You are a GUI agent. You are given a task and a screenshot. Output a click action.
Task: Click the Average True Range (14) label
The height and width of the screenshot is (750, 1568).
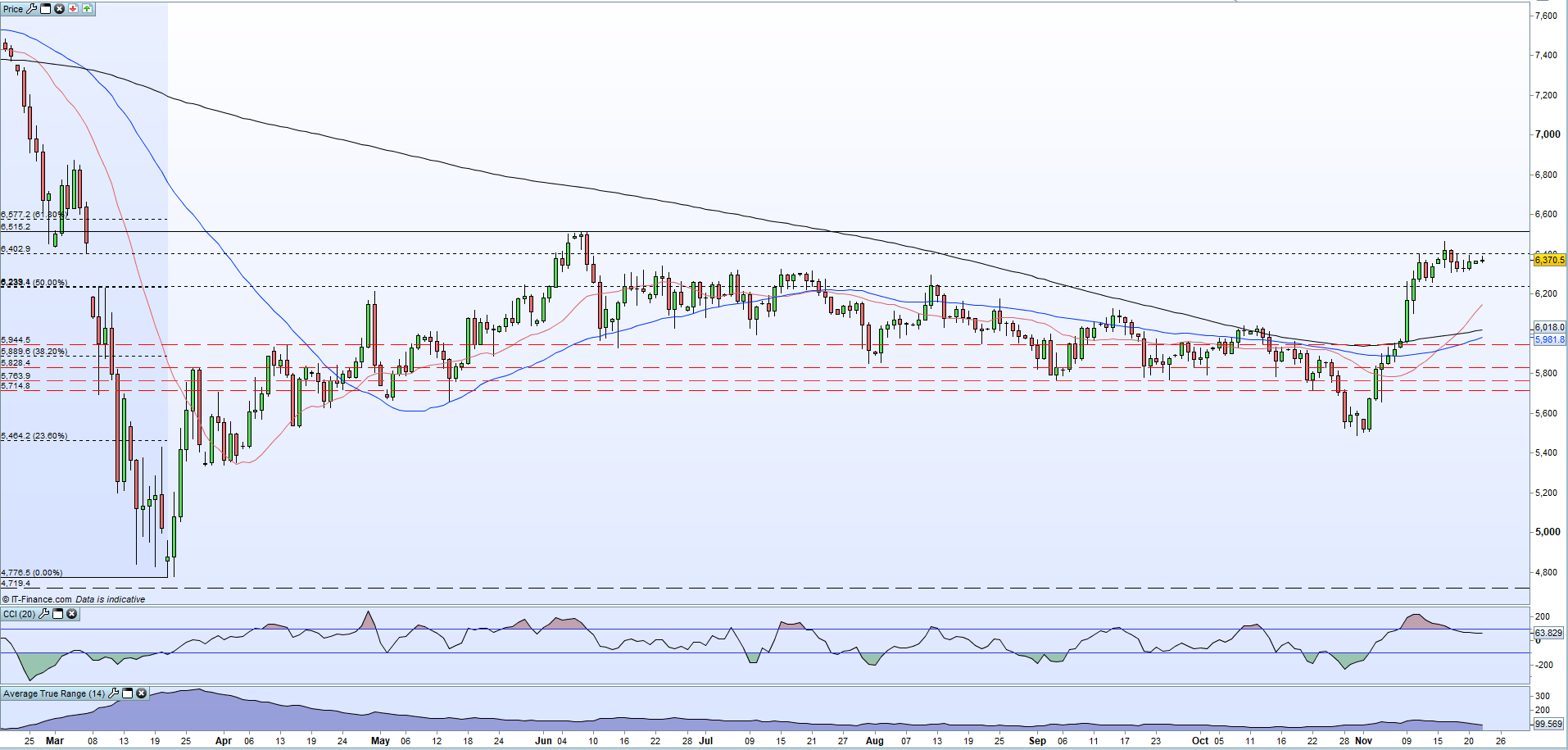54,693
